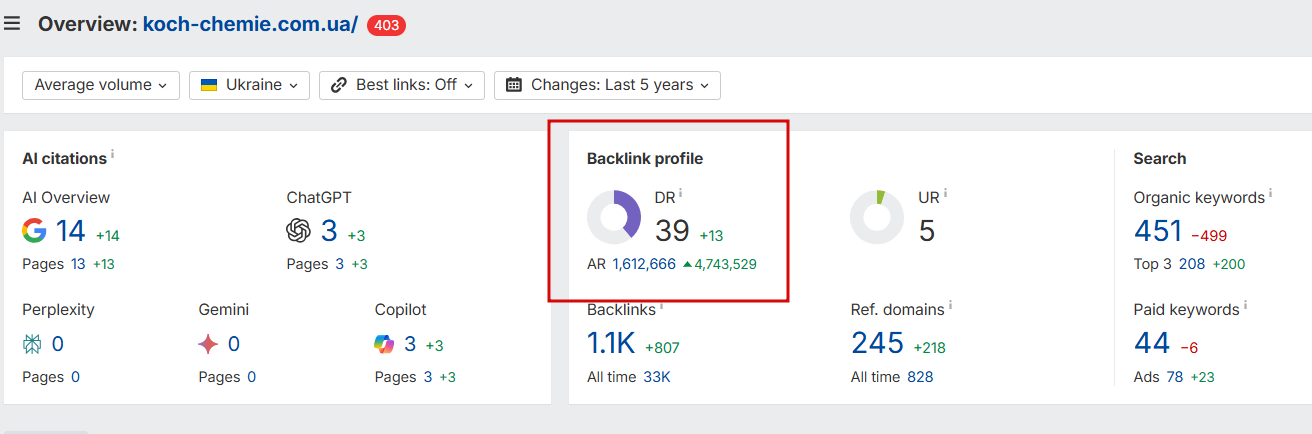The width and height of the screenshot is (1312, 434).
Task: Click the AR value 1,612,666
Action: 644,264
